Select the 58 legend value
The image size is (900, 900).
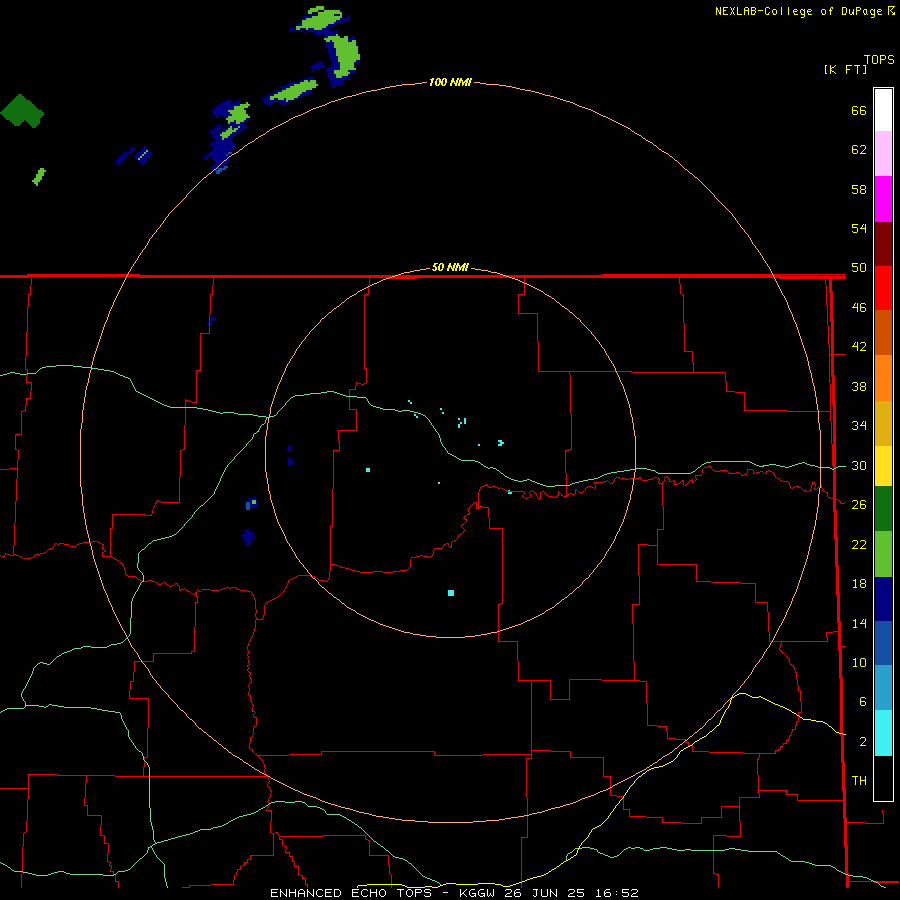[859, 189]
